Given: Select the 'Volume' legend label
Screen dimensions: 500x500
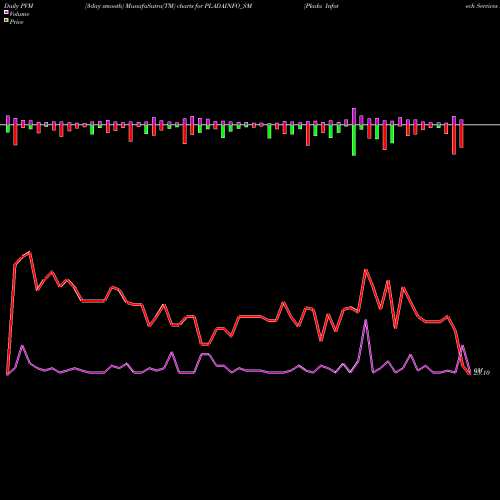Looking at the screenshot, I should coord(19,14).
